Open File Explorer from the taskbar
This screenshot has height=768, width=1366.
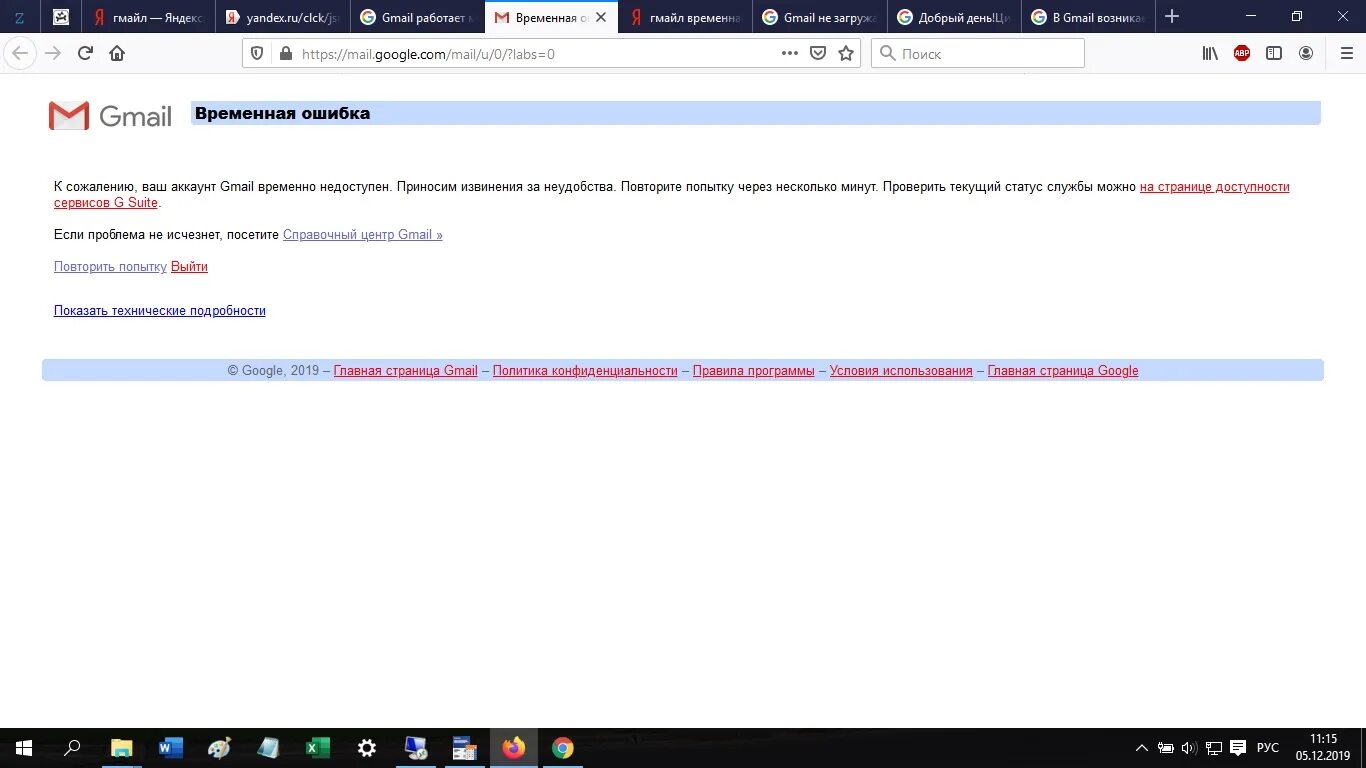[x=121, y=748]
